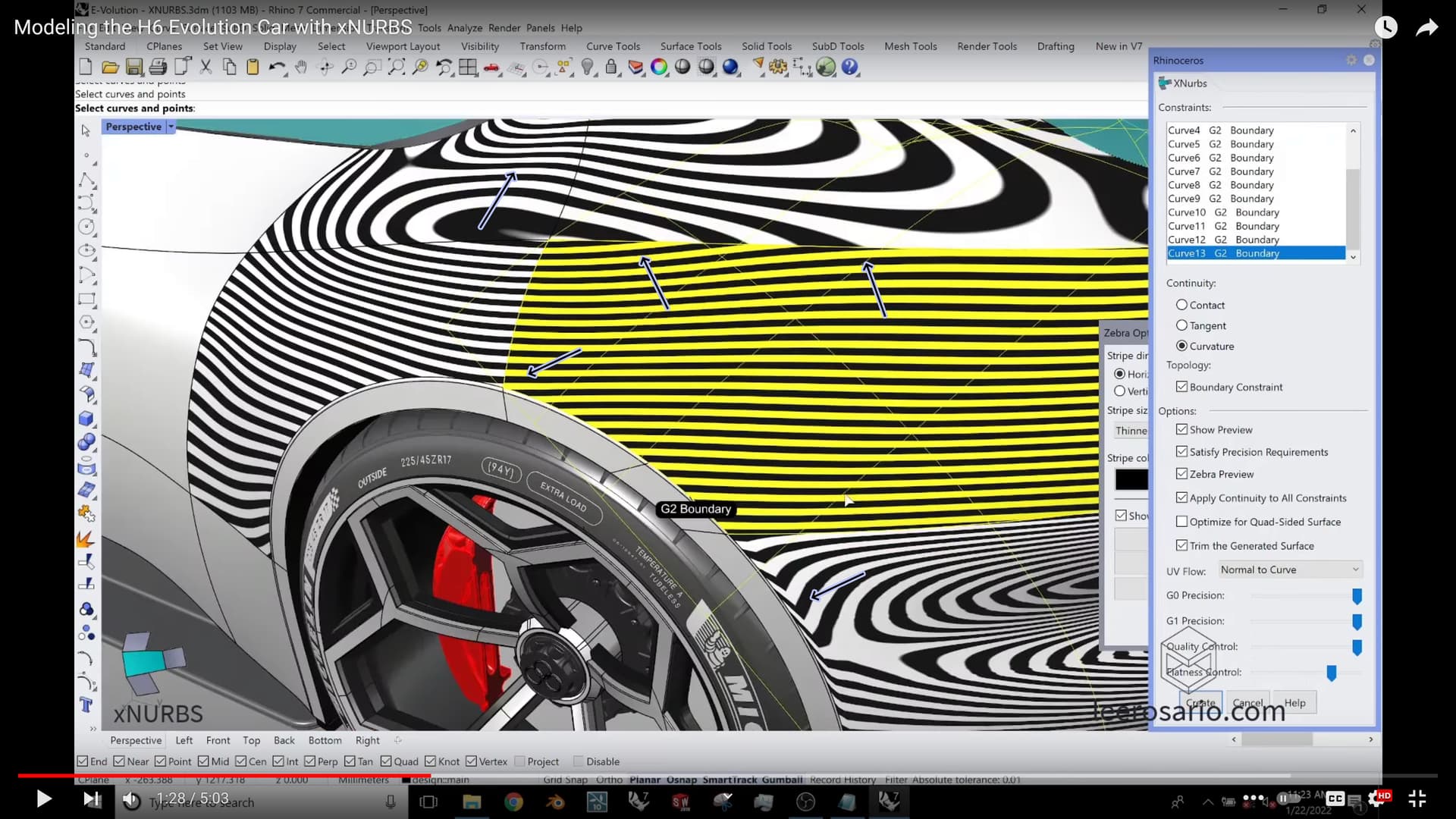
Task: Click the G0 Precision slider handle
Action: coord(1357,596)
